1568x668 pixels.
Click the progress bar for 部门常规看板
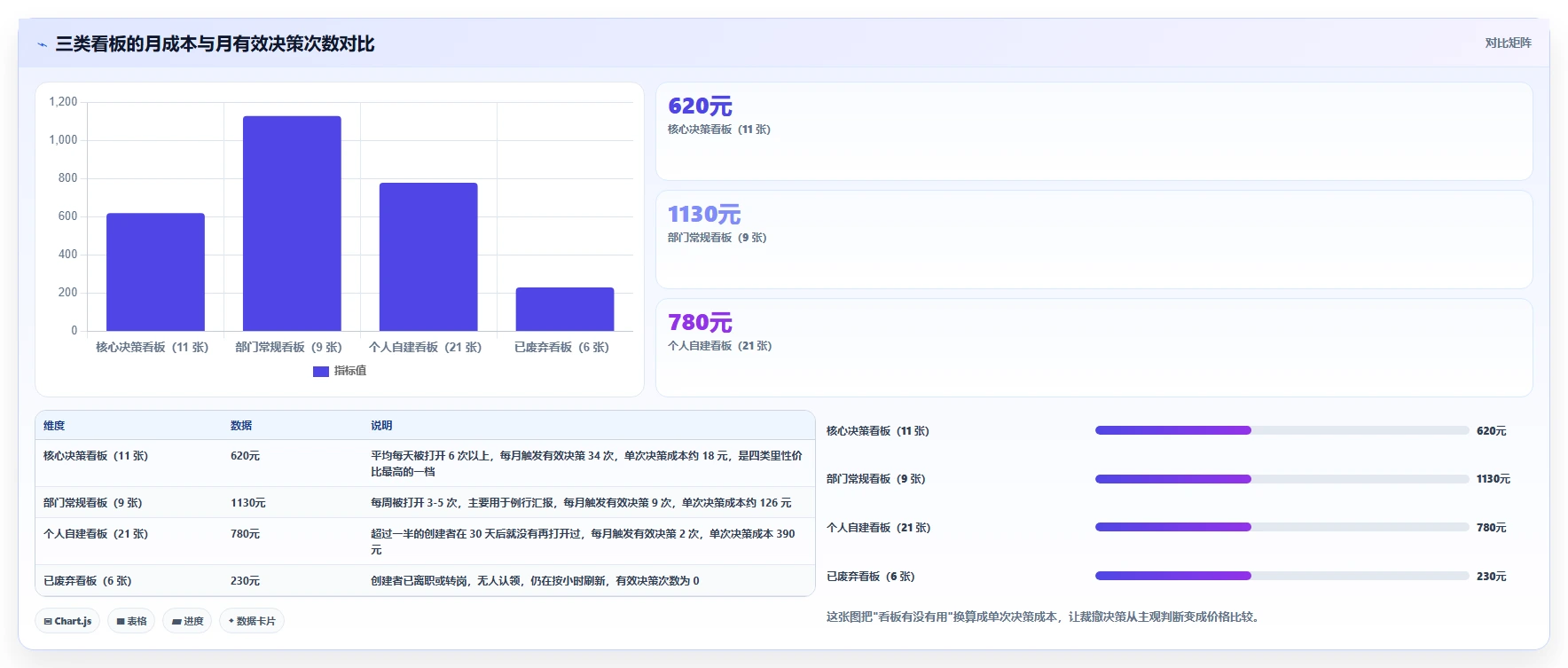click(1282, 479)
